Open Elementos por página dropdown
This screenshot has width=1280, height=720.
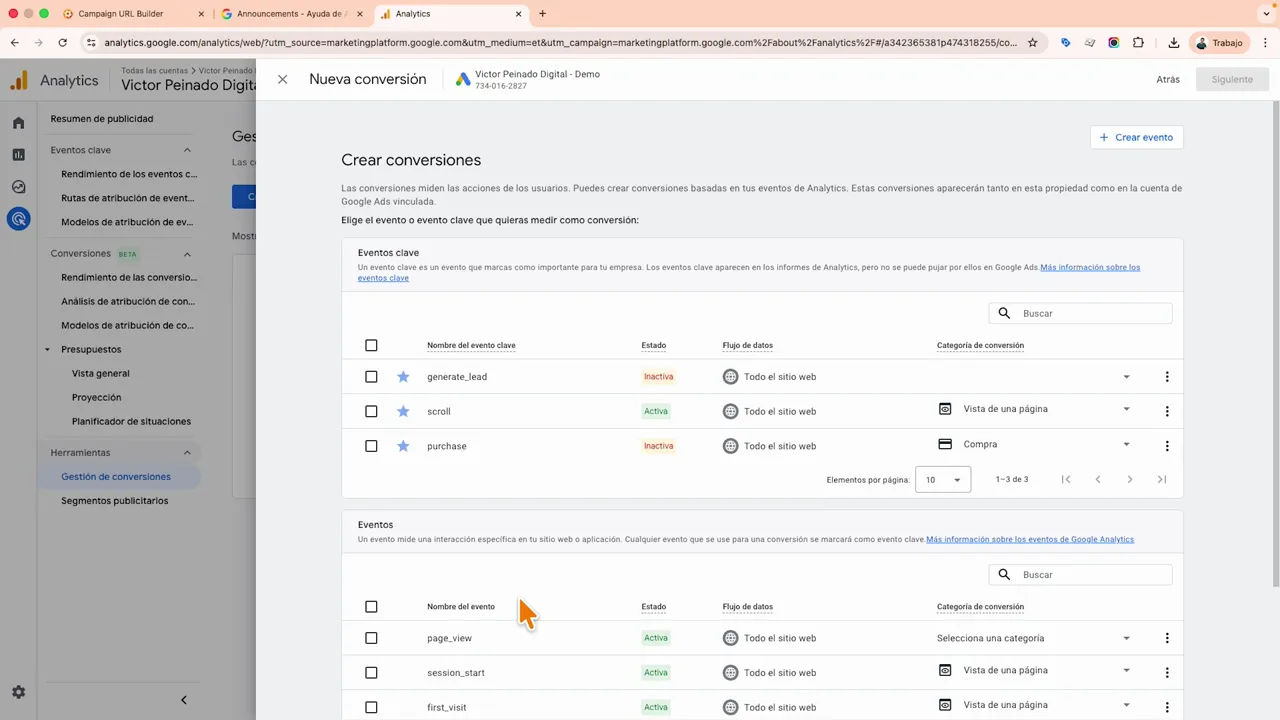(x=943, y=480)
